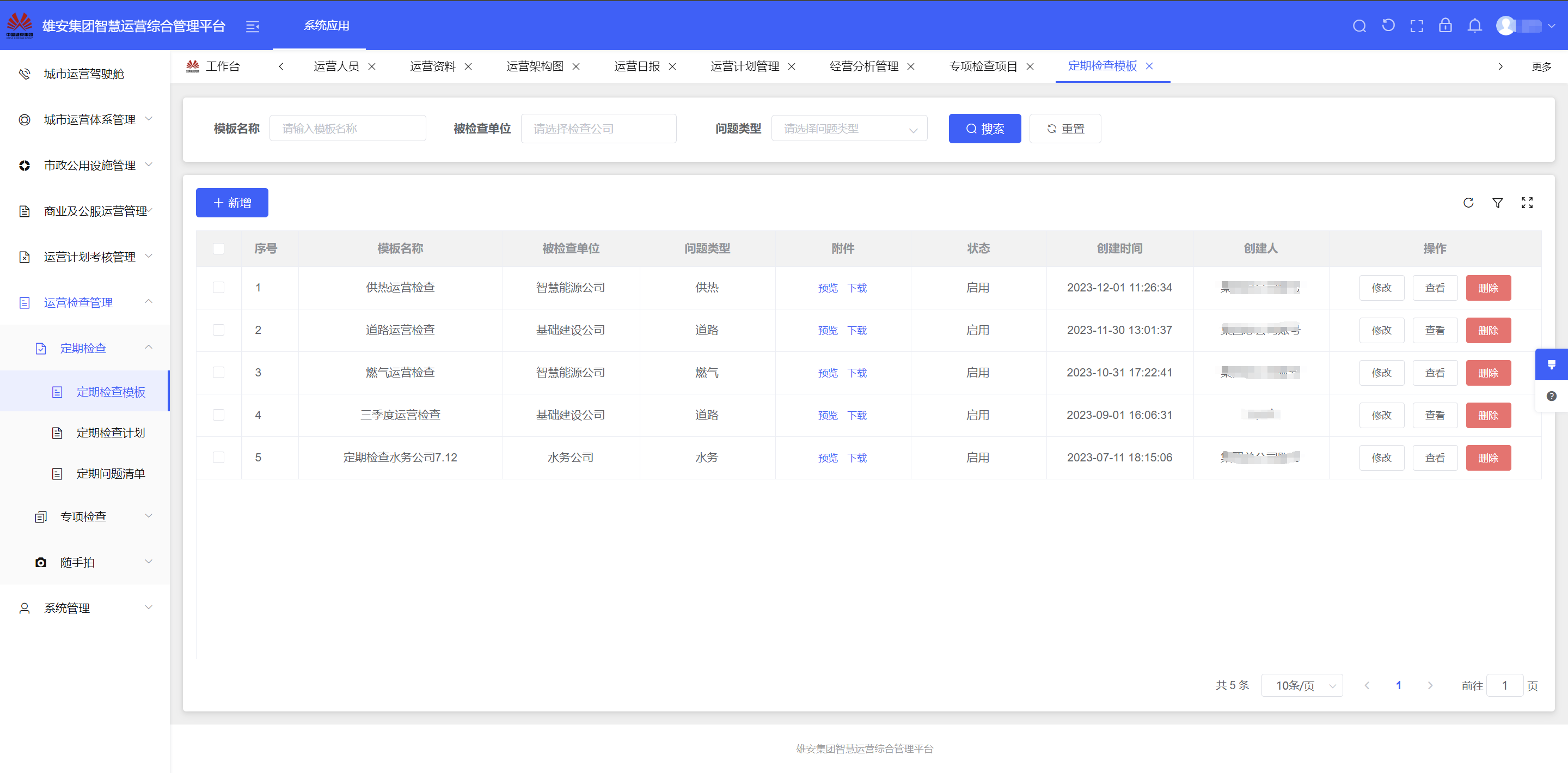Expand 系统管理 menu
This screenshot has width=1568, height=773.
coord(85,608)
